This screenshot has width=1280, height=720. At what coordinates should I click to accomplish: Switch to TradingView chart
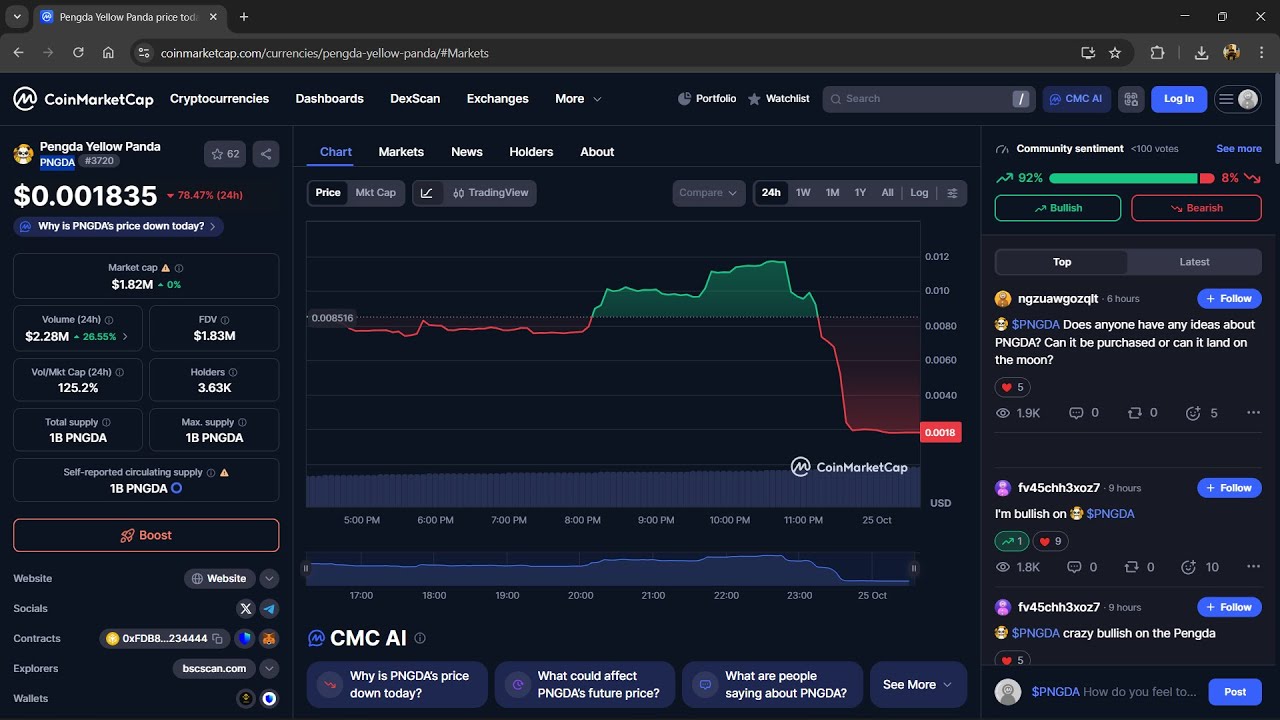click(x=490, y=193)
